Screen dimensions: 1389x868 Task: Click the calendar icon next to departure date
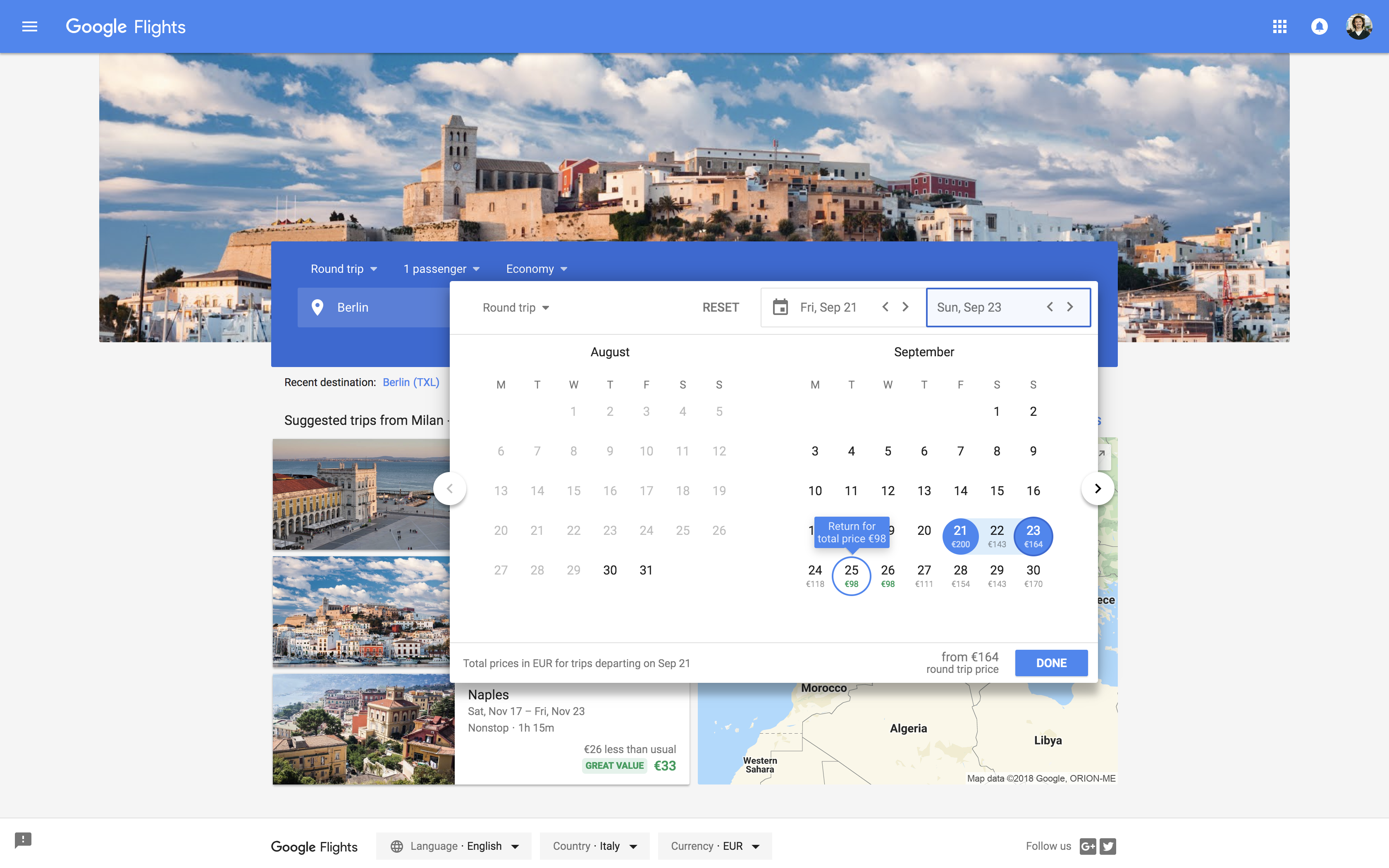[x=780, y=307]
